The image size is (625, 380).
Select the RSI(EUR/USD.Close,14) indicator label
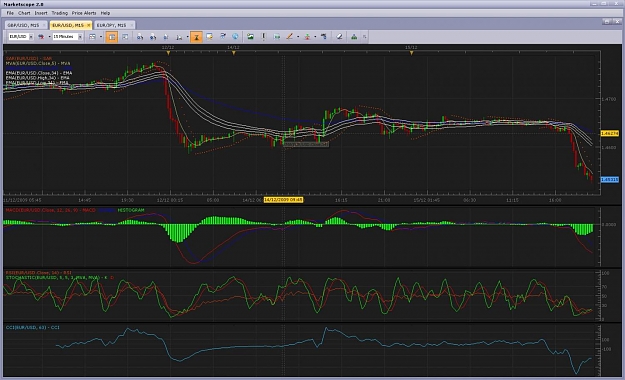coord(38,273)
